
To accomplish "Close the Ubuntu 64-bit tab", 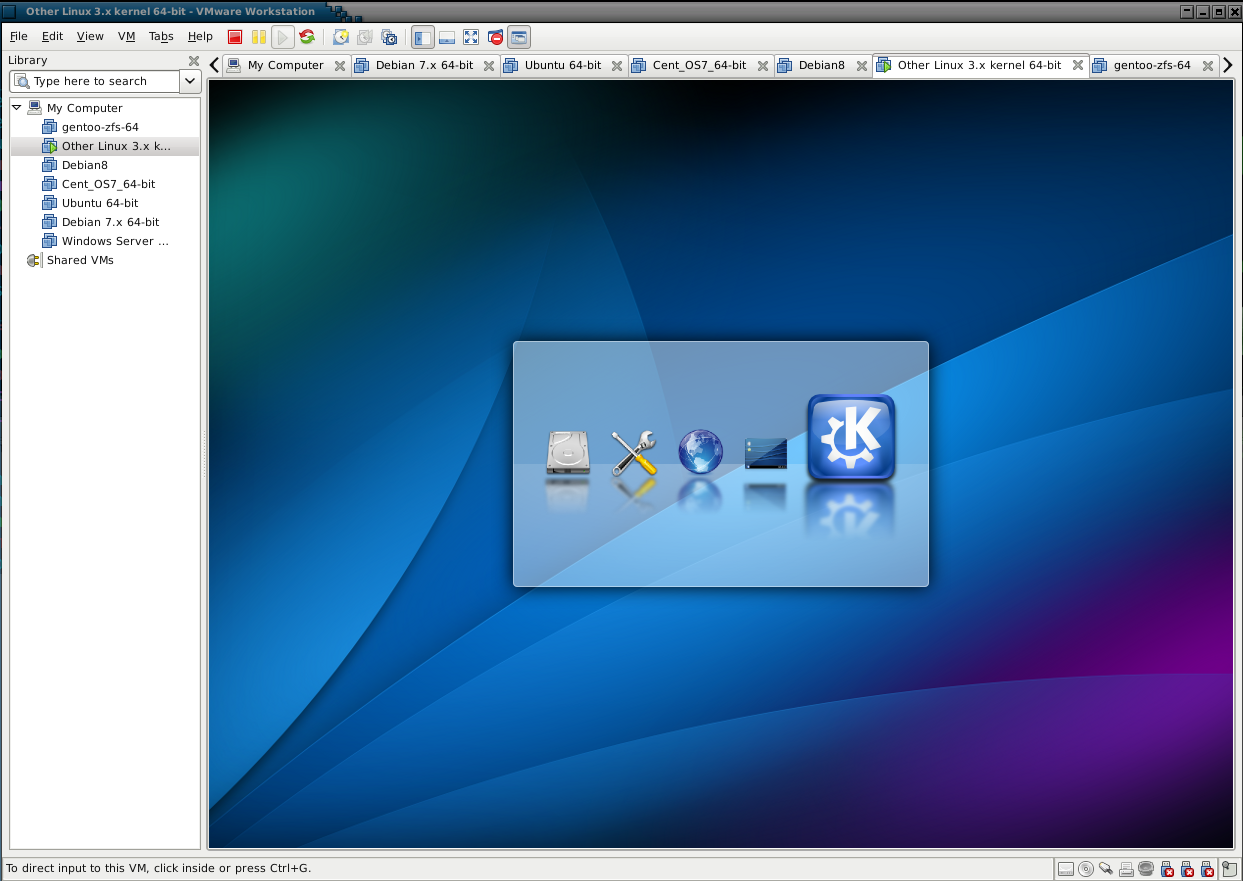I will 617,66.
